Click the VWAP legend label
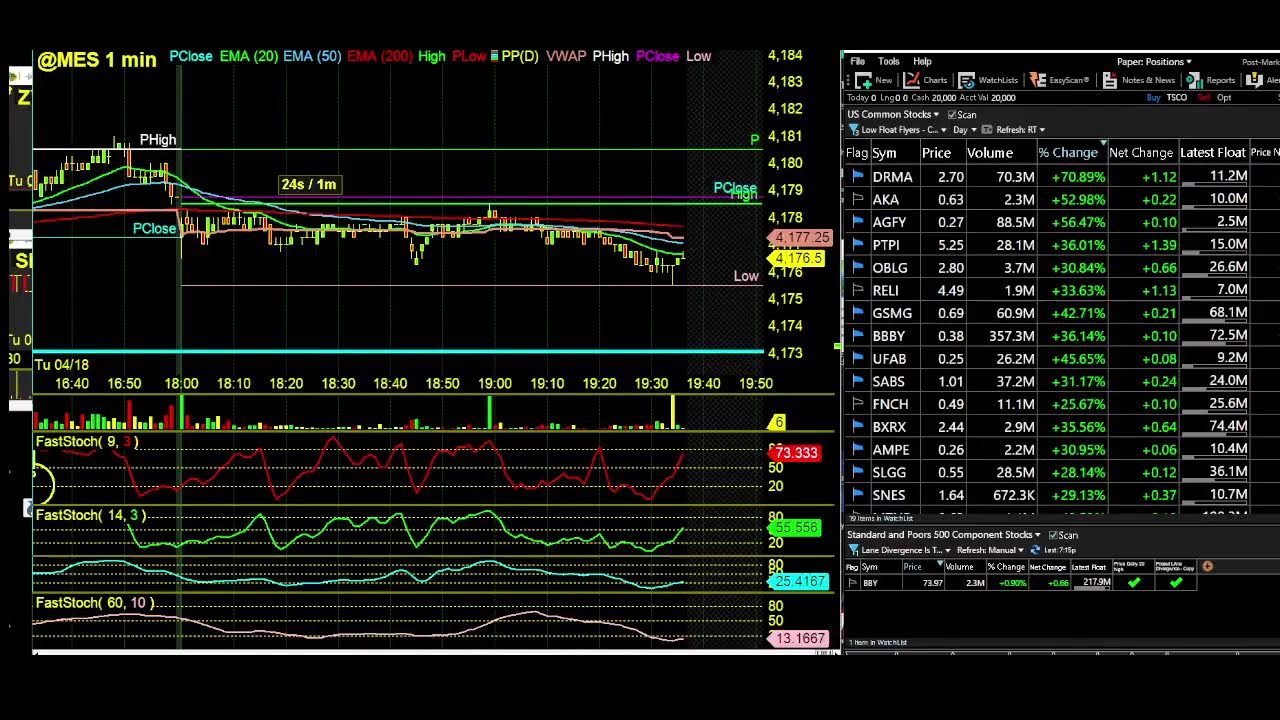The height and width of the screenshot is (720, 1280). 566,56
